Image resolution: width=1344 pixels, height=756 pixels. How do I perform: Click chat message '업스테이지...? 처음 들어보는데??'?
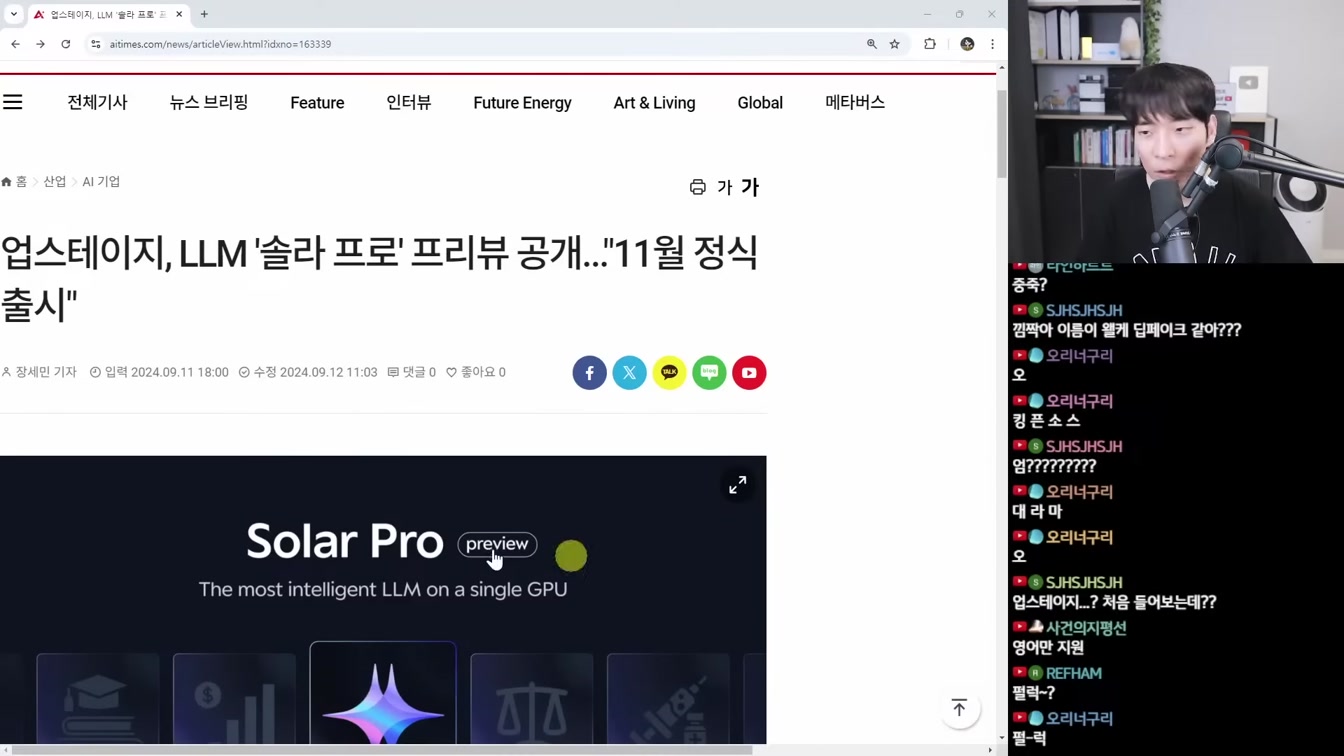[1114, 602]
